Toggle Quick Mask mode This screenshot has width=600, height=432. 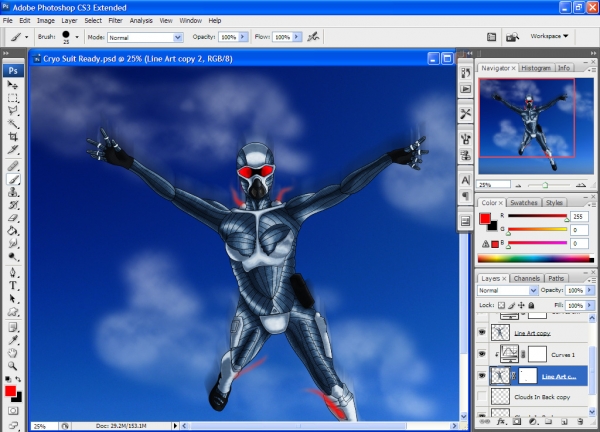(13, 411)
